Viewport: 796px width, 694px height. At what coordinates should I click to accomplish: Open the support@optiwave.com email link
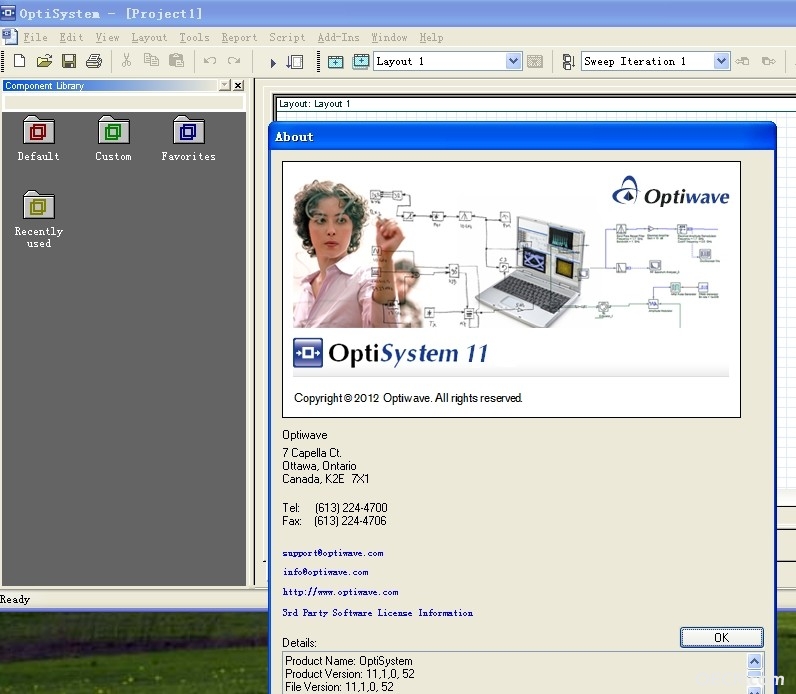click(333, 553)
